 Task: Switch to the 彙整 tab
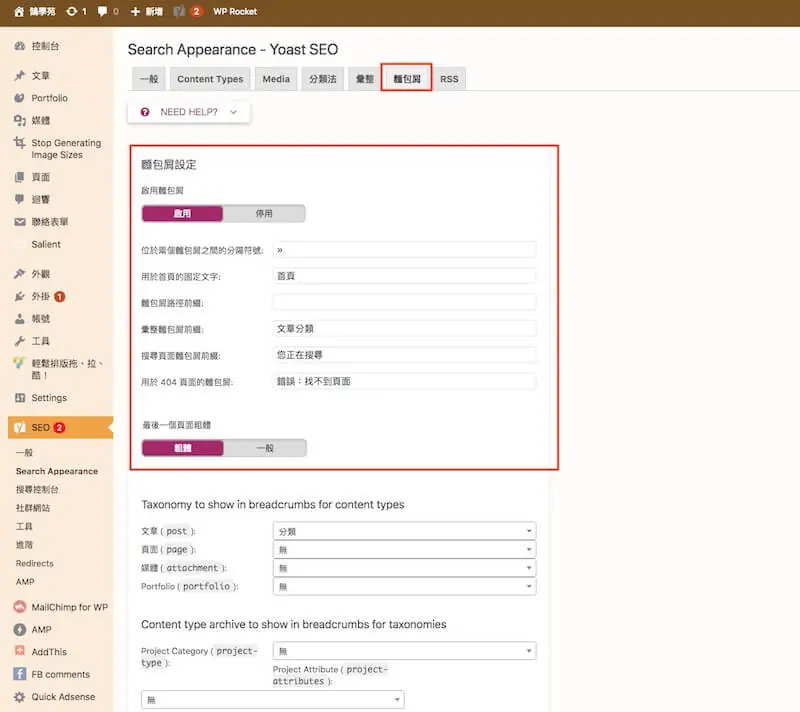pyautogui.click(x=364, y=79)
